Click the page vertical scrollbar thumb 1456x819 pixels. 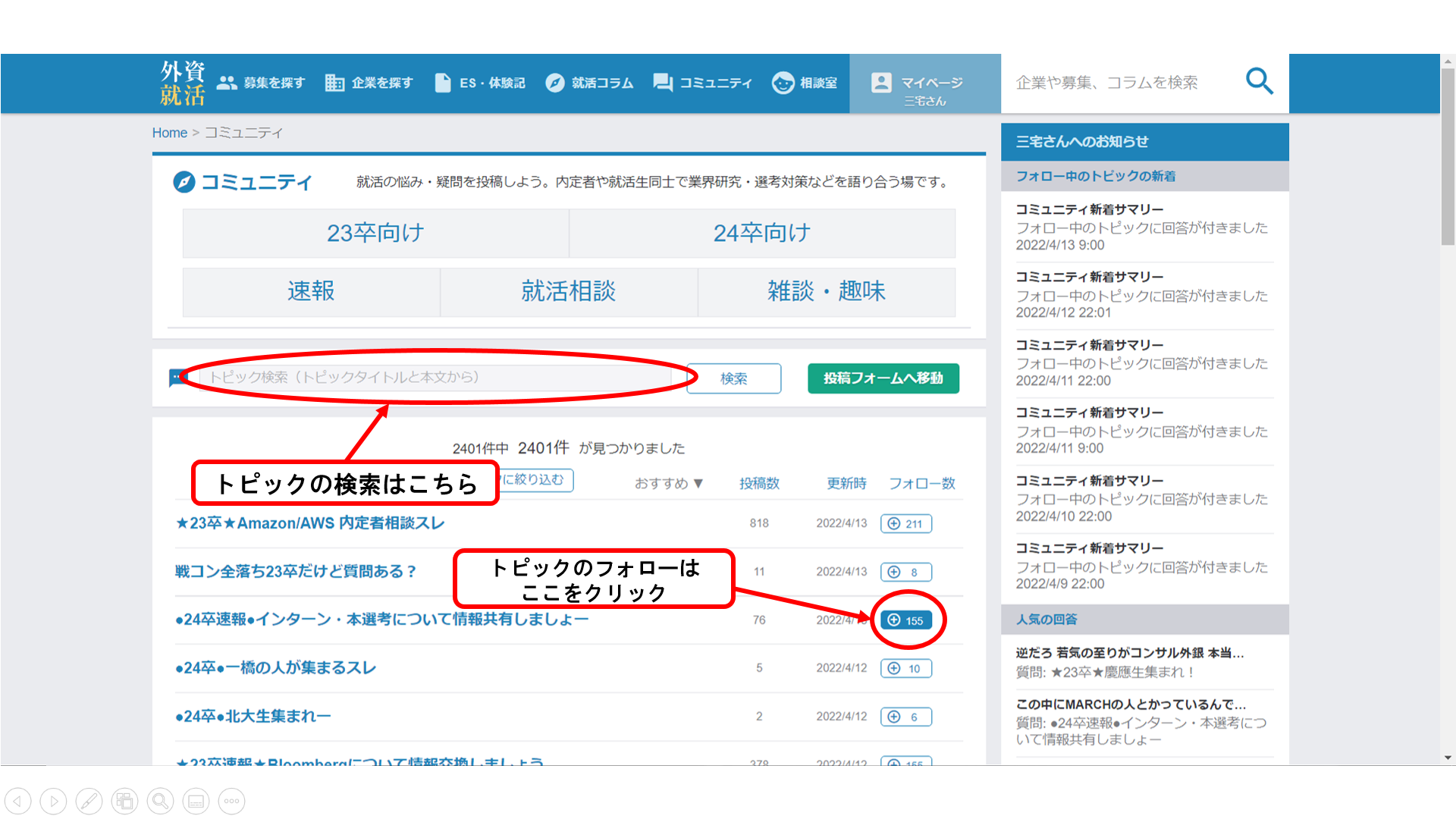(x=1448, y=157)
